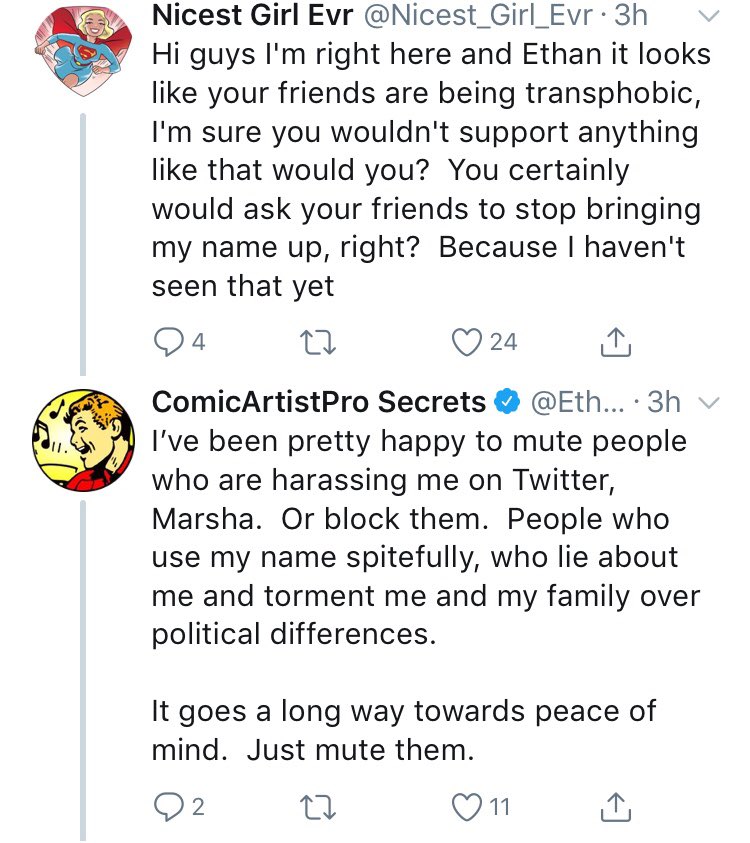Like the tweet with 24 likes
Viewport: 750px width, 843px height.
466,343
